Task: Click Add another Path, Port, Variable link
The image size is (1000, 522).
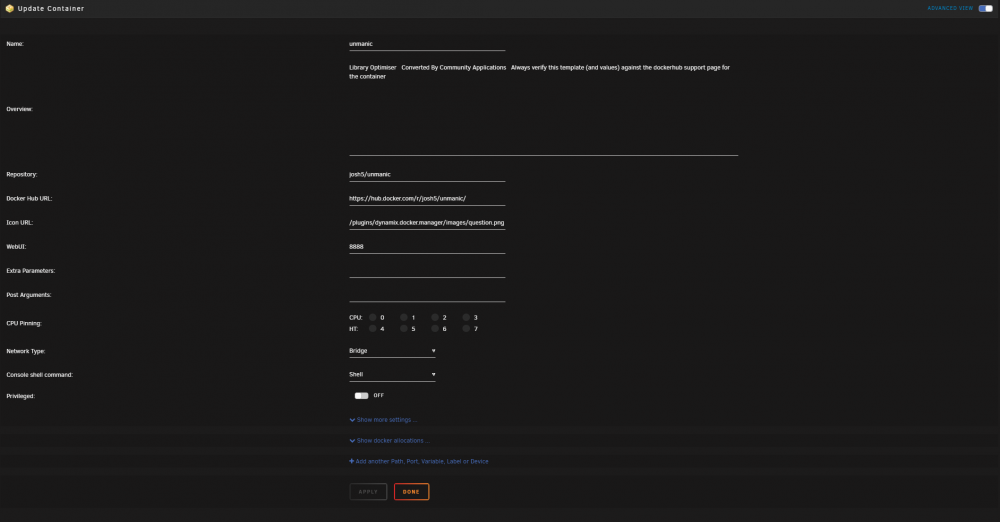Action: pos(419,461)
